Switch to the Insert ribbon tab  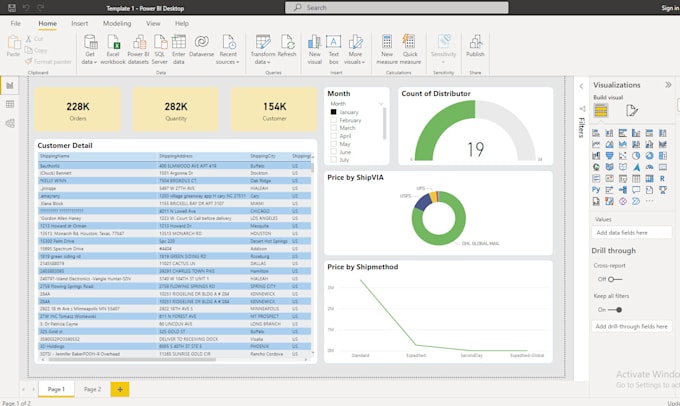pyautogui.click(x=79, y=23)
